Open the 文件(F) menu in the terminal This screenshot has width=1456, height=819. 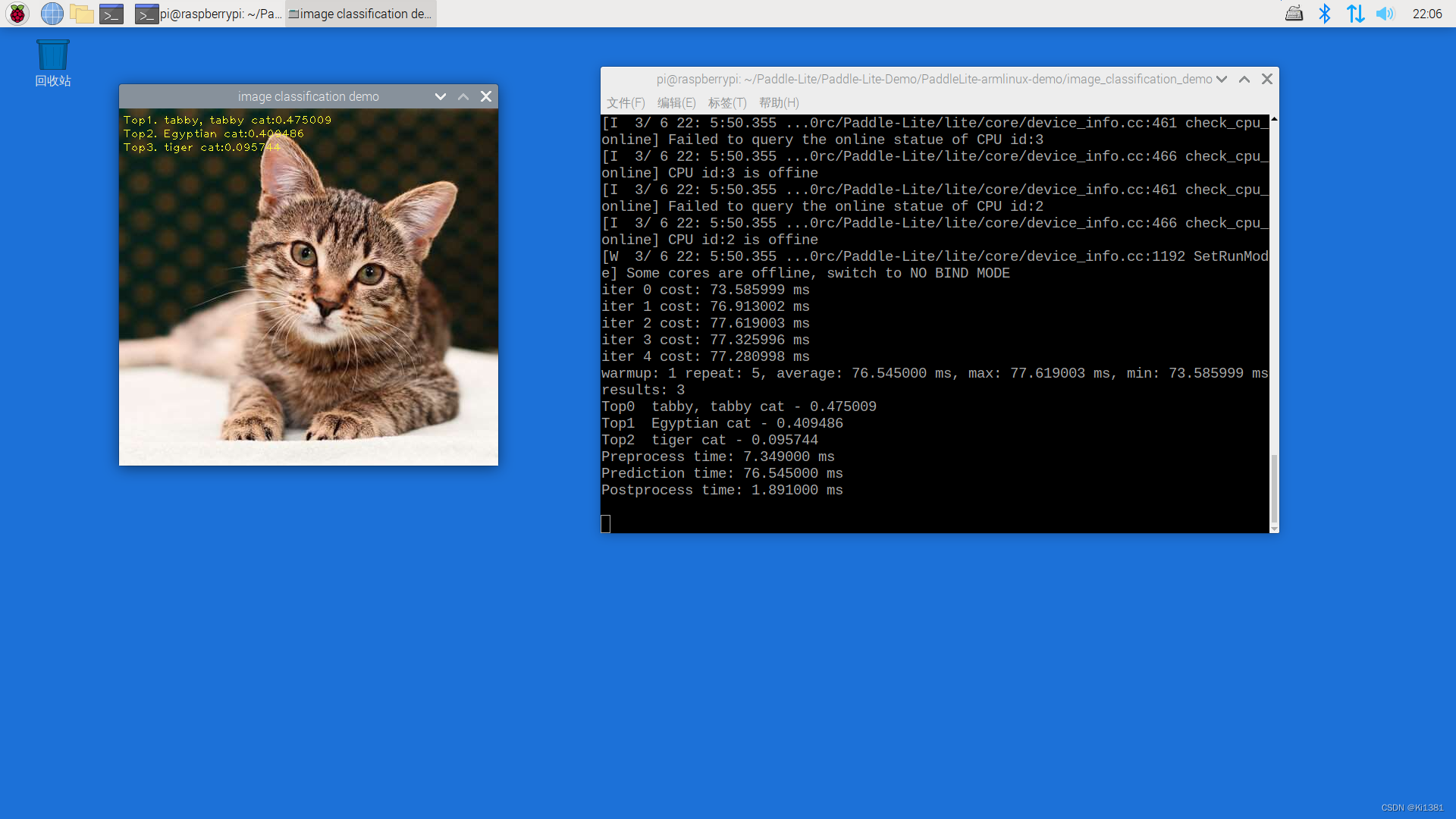625,102
